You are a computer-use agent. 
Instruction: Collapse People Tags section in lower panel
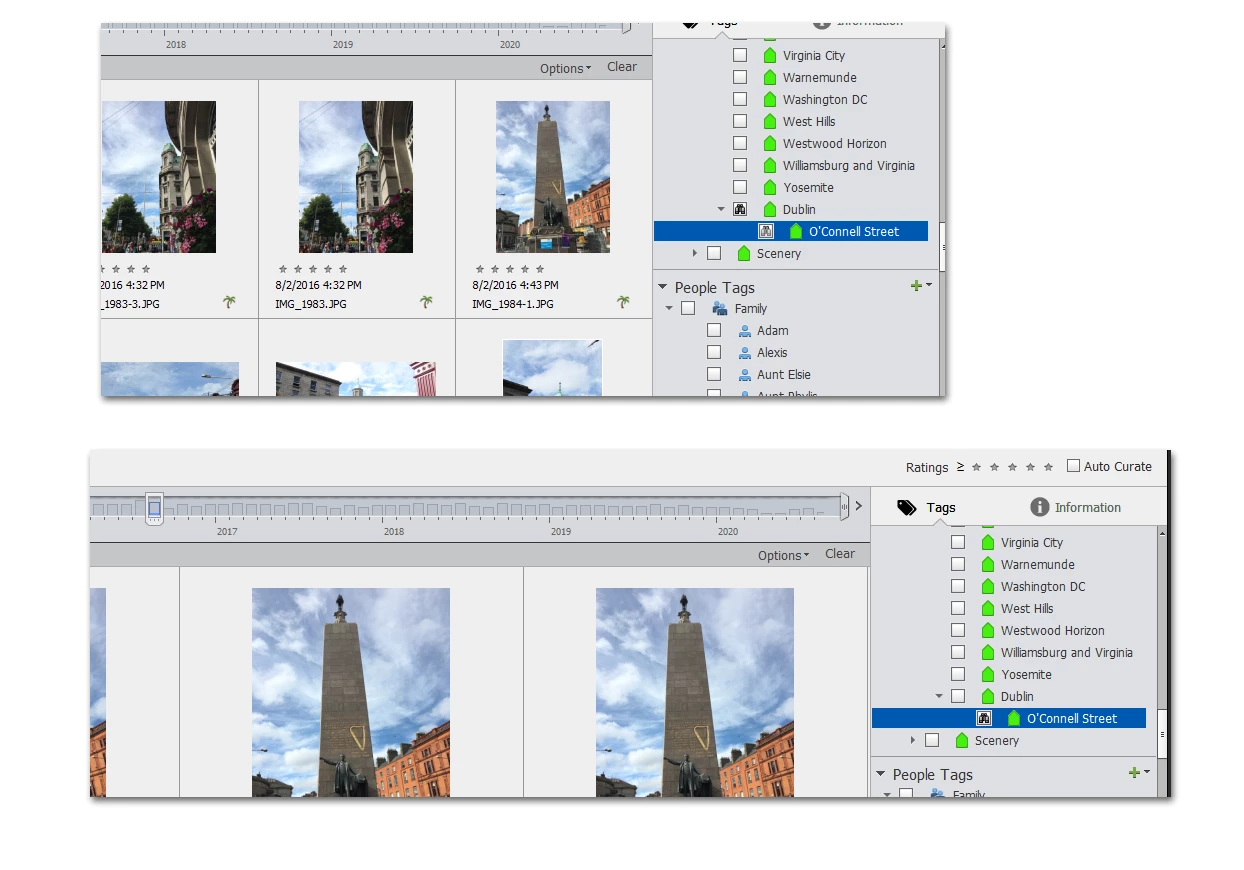coord(881,774)
